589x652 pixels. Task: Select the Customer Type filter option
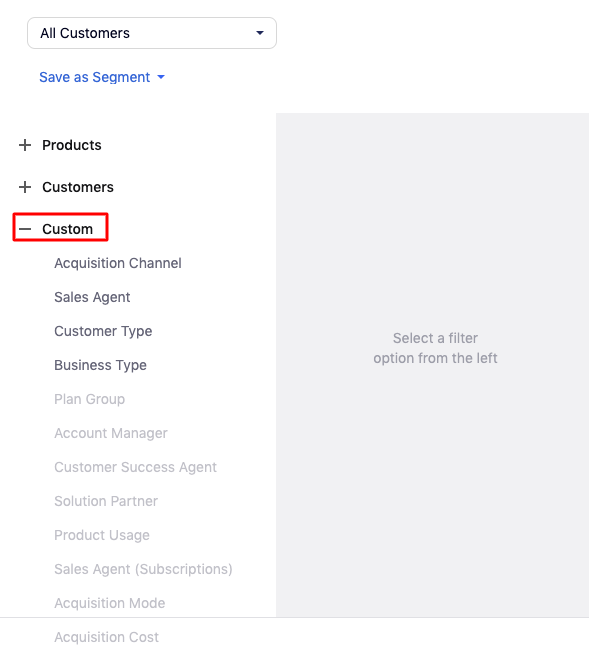point(103,331)
